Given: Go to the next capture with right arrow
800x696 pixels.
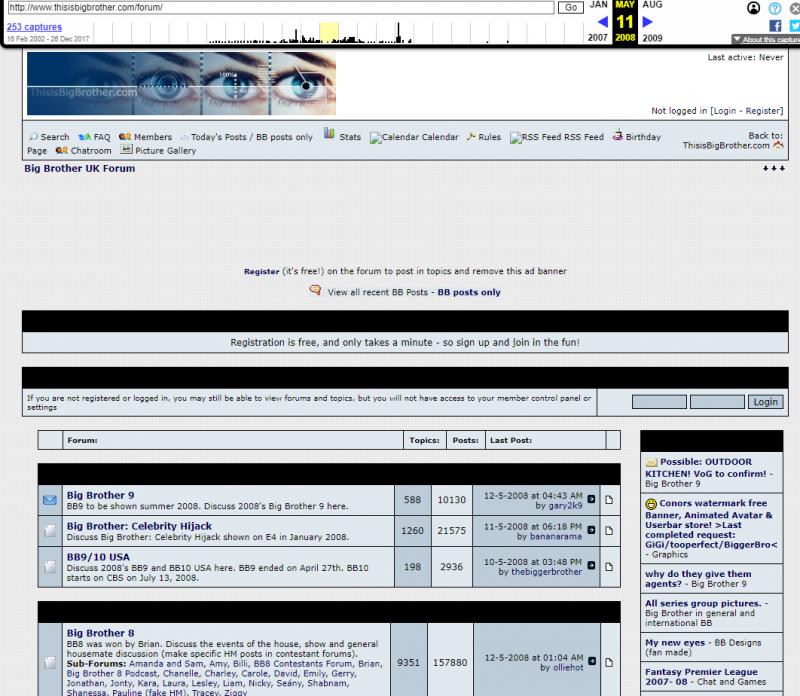Looking at the screenshot, I should pos(648,22).
